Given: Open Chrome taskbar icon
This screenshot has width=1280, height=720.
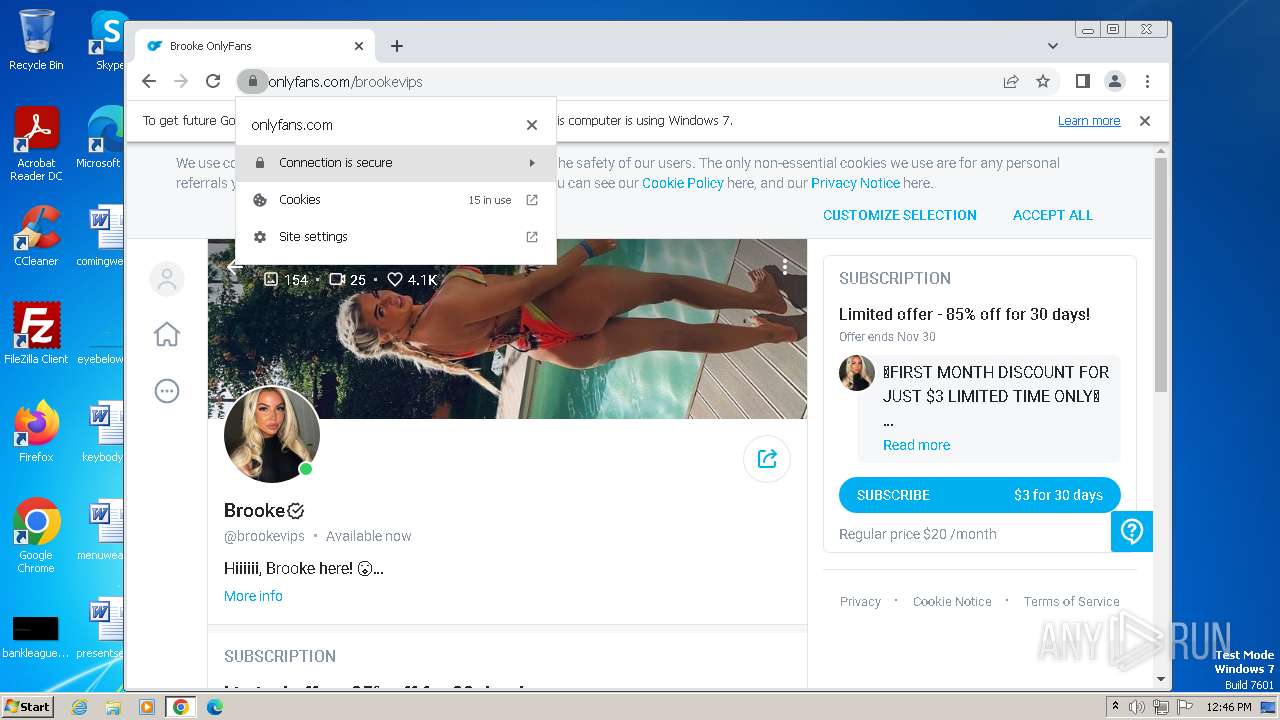Looking at the screenshot, I should pos(181,707).
